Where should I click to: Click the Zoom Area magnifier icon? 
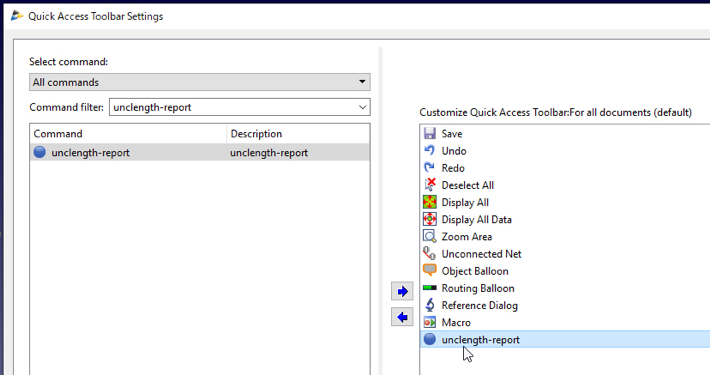[x=430, y=236]
